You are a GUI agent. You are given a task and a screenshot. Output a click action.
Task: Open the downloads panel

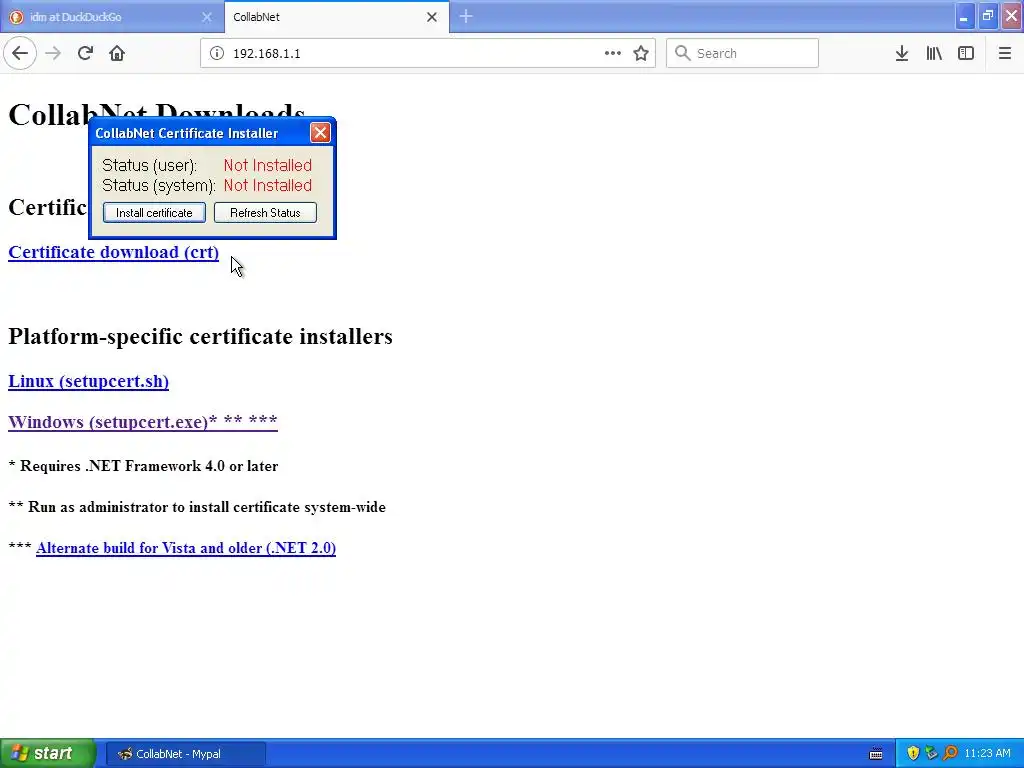tap(902, 53)
